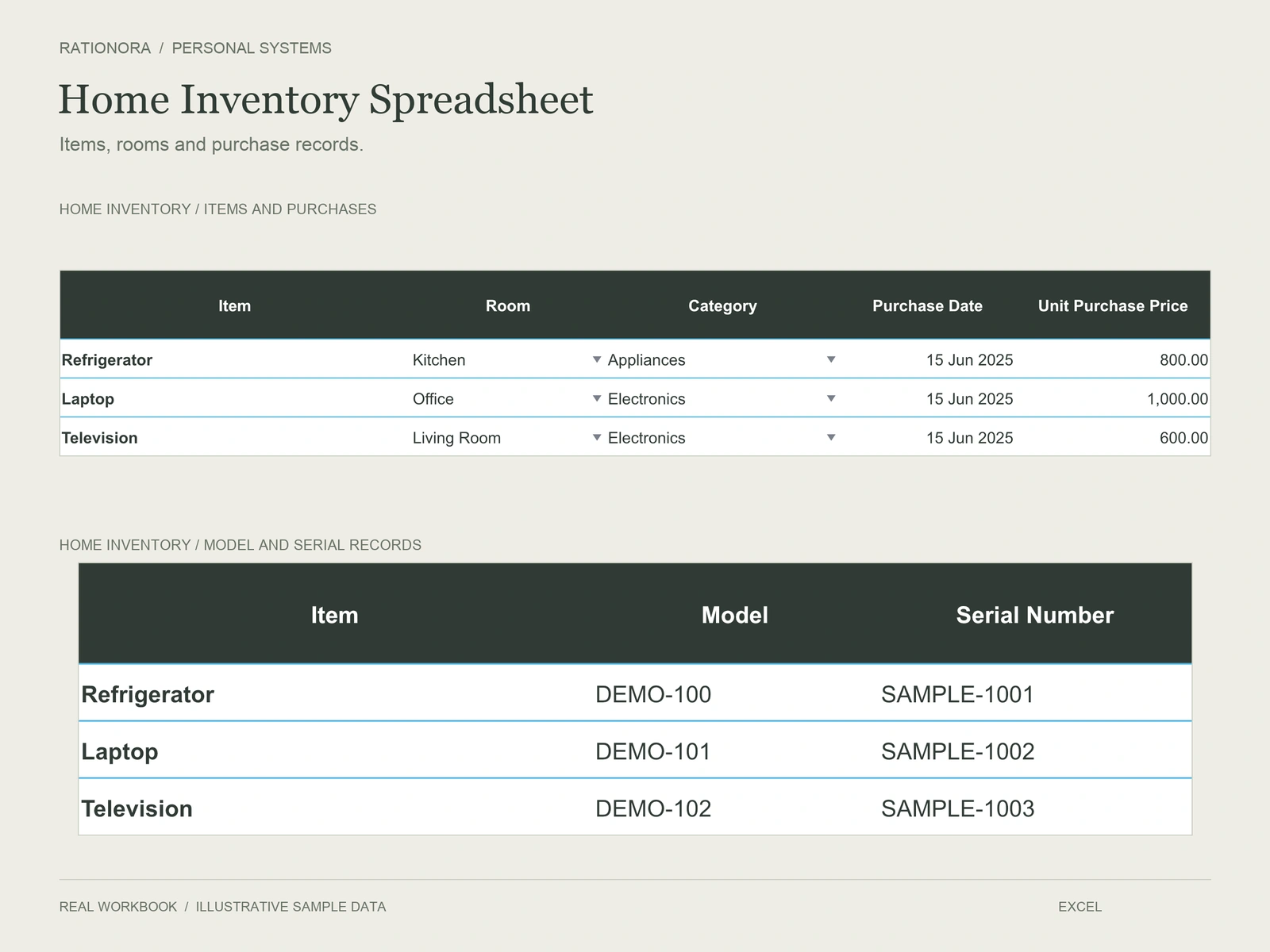The image size is (1270, 952).
Task: Select the Laptop cell in purchases table
Action: click(235, 399)
